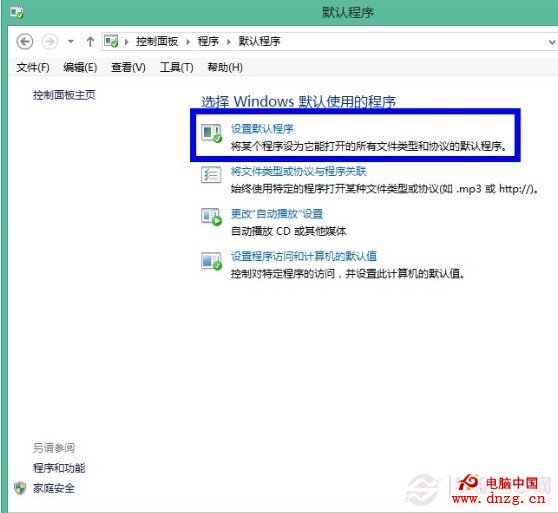The height and width of the screenshot is (513, 558).
Task: Click the description text 自动播放 CD 或其他媒体
Action: [x=289, y=231]
